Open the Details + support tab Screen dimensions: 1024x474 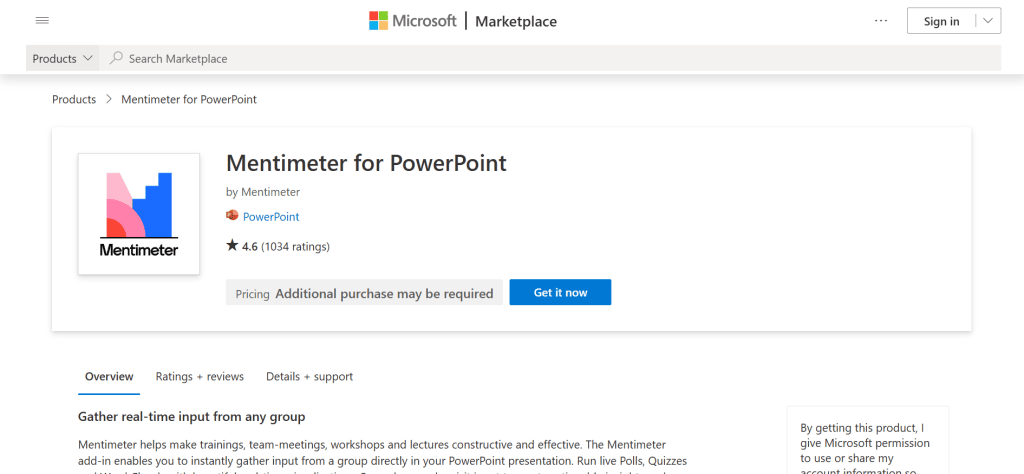[309, 377]
